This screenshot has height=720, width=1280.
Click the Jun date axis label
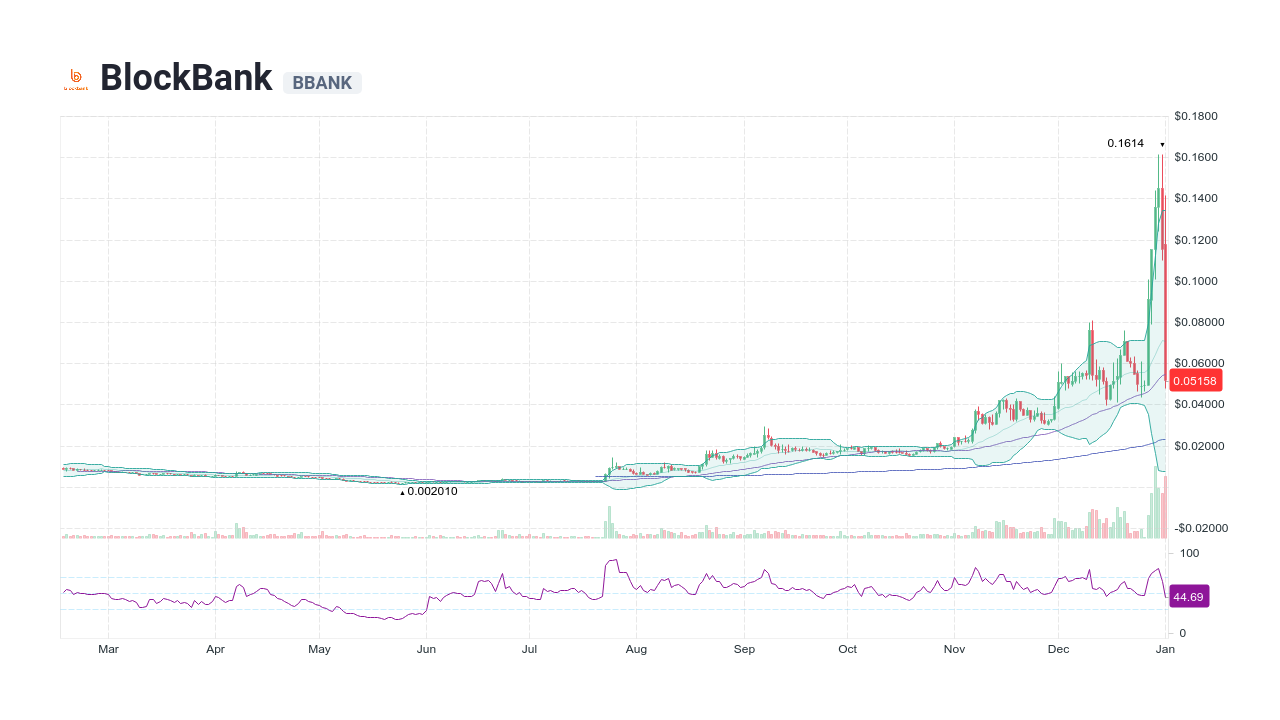tap(426, 649)
